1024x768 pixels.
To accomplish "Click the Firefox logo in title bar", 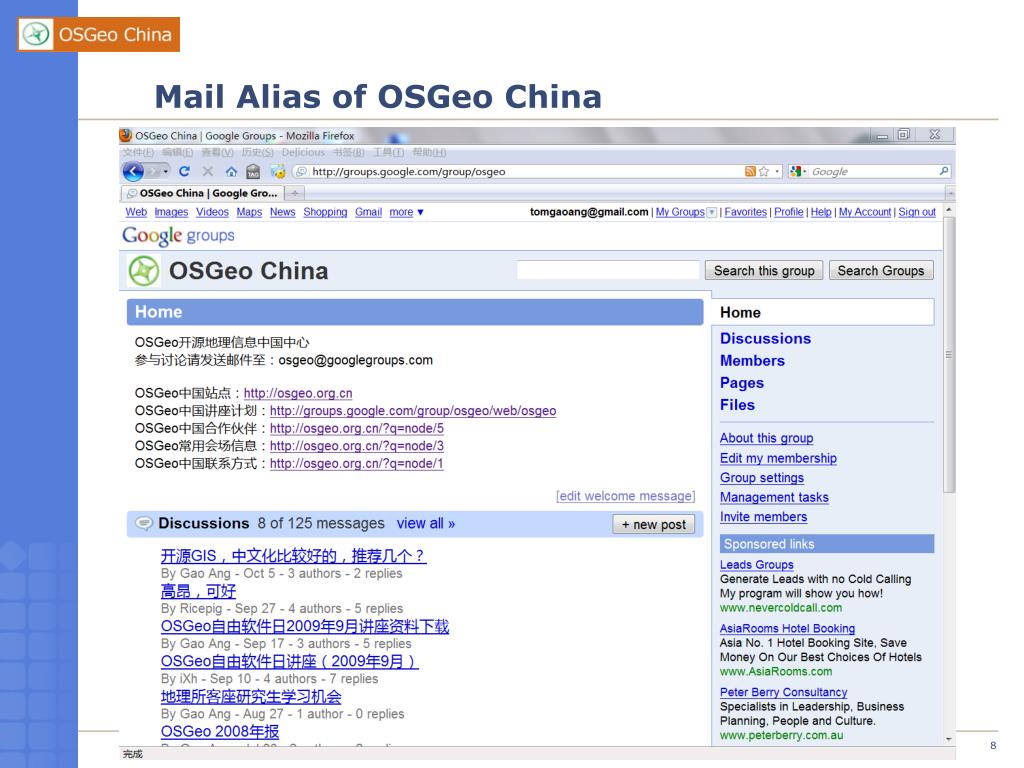I will (x=125, y=135).
